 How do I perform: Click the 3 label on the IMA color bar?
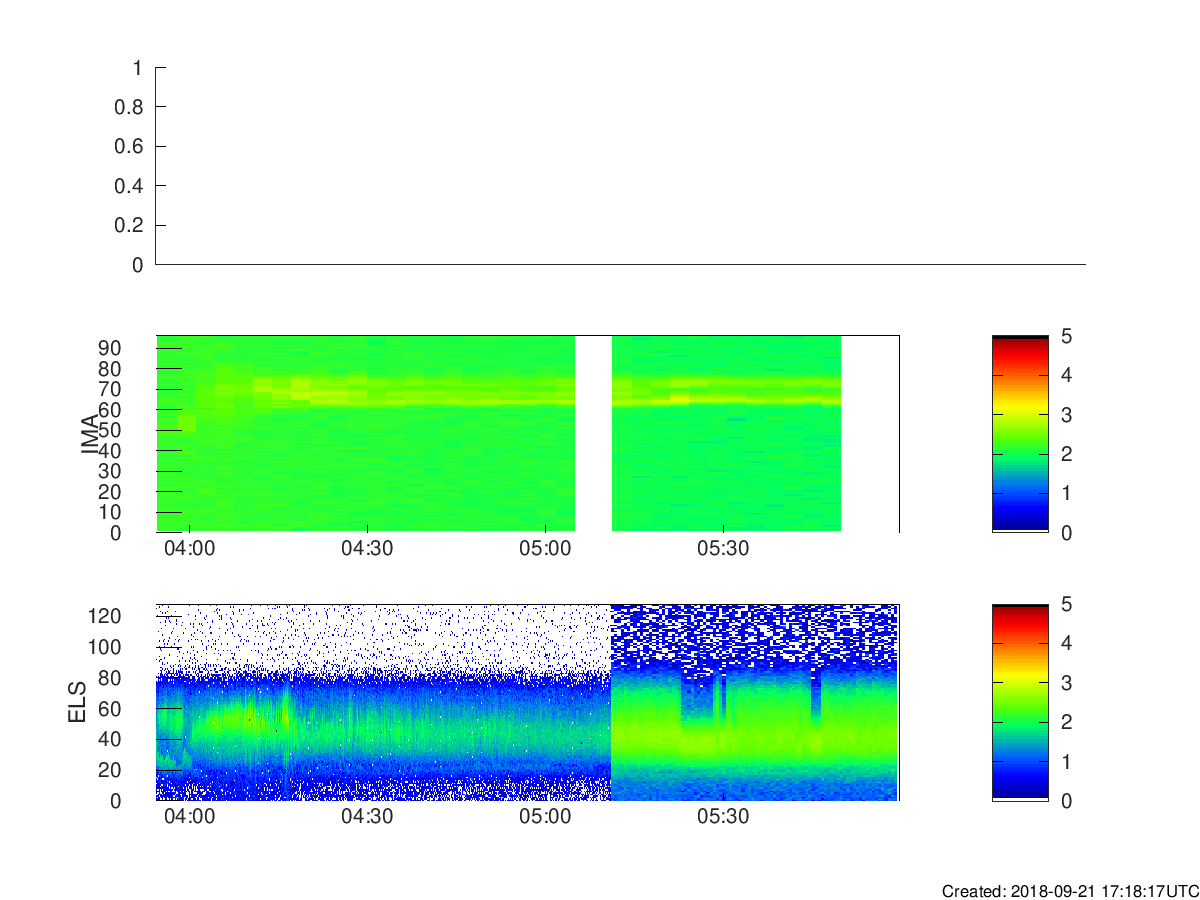(x=1066, y=415)
